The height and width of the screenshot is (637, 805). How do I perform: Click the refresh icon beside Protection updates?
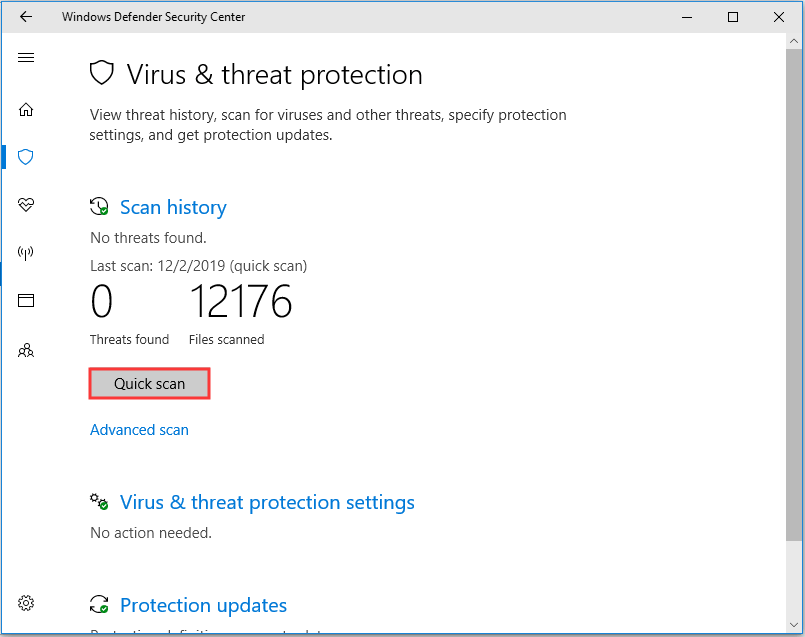(x=99, y=604)
